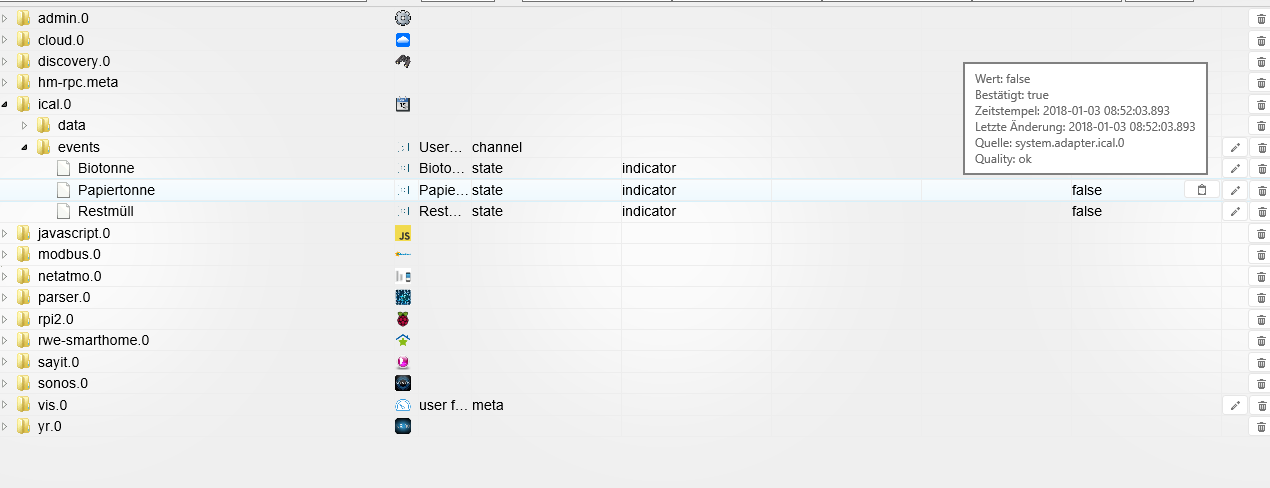Image resolution: width=1270 pixels, height=488 pixels.
Task: Expand the netatmo.0 tree node
Action: click(x=5, y=276)
